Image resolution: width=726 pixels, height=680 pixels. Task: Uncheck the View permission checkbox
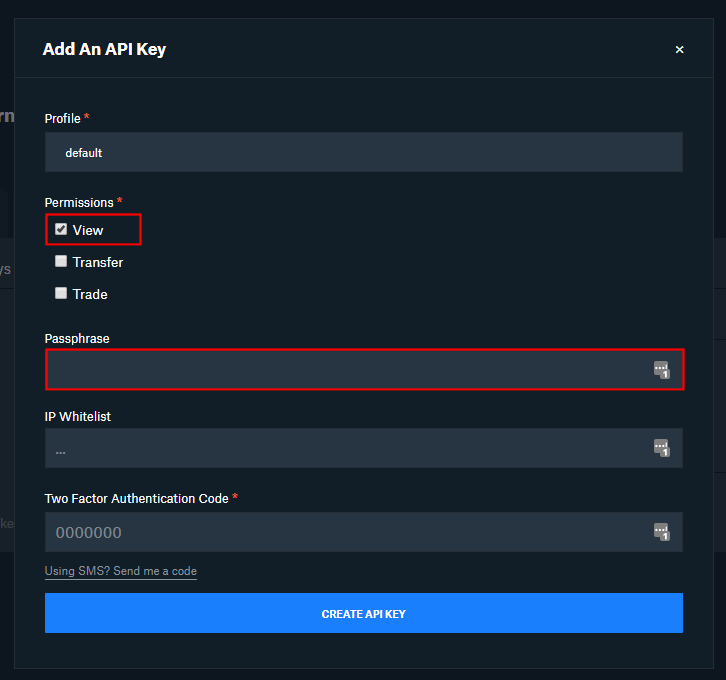click(x=61, y=230)
